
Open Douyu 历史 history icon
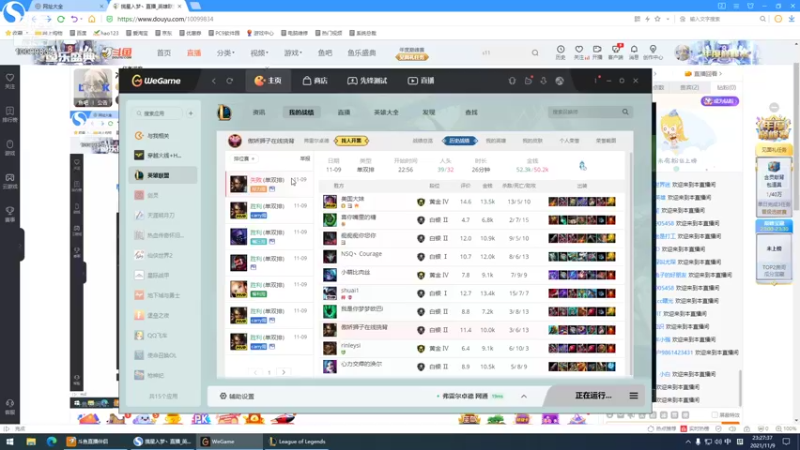560,52
